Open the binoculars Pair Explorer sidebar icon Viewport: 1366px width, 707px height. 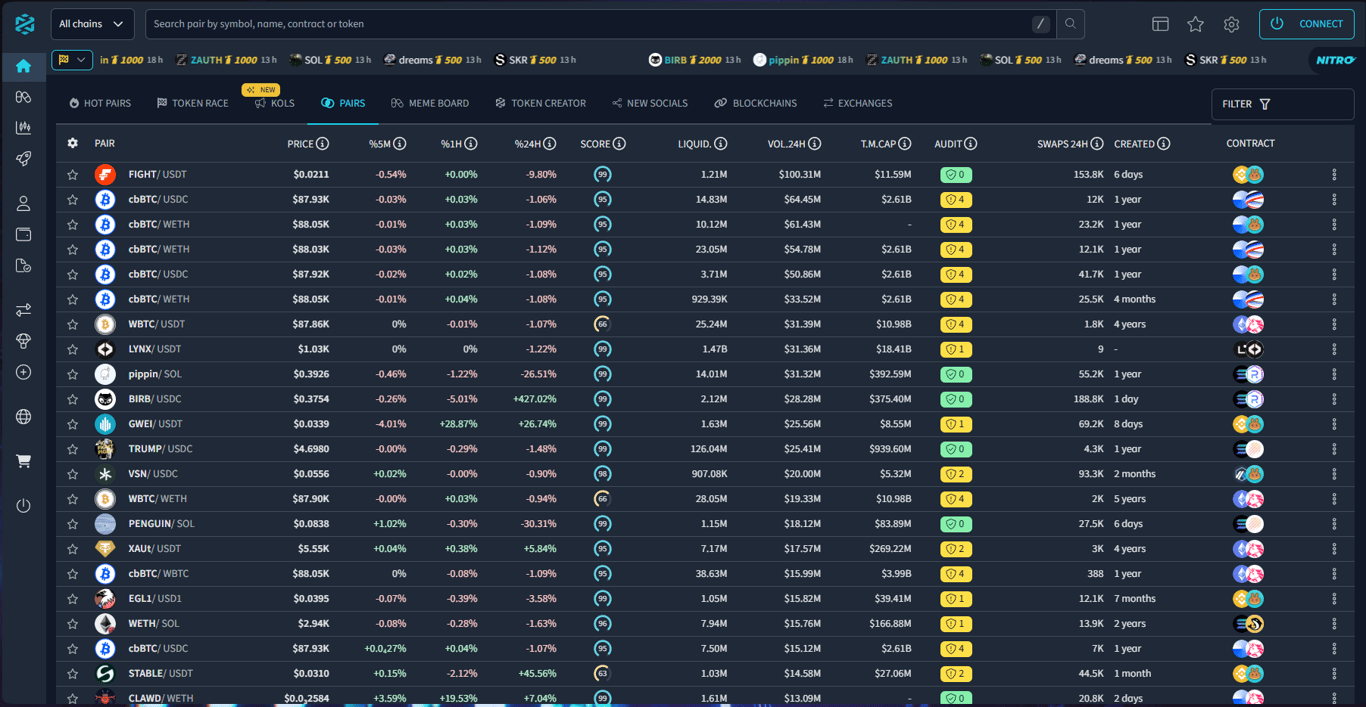coord(23,97)
